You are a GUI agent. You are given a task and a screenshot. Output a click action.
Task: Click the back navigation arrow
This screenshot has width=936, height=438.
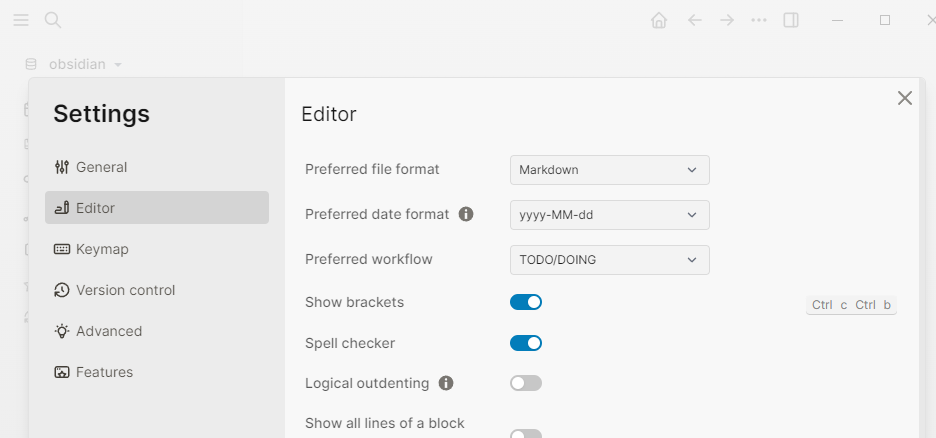(694, 20)
